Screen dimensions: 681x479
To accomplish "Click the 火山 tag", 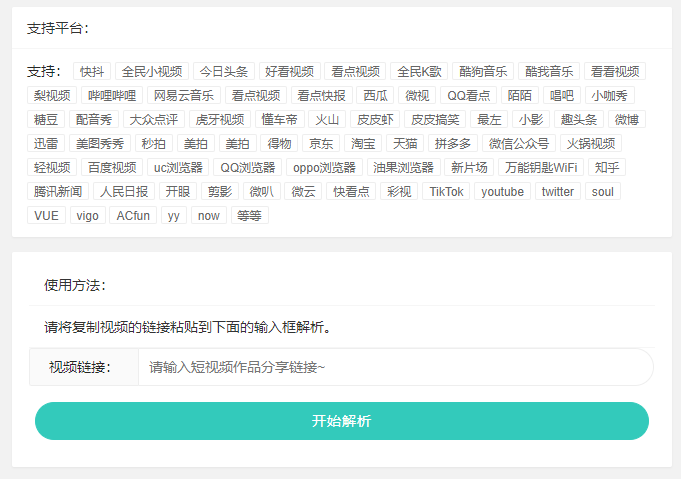I will coord(327,119).
